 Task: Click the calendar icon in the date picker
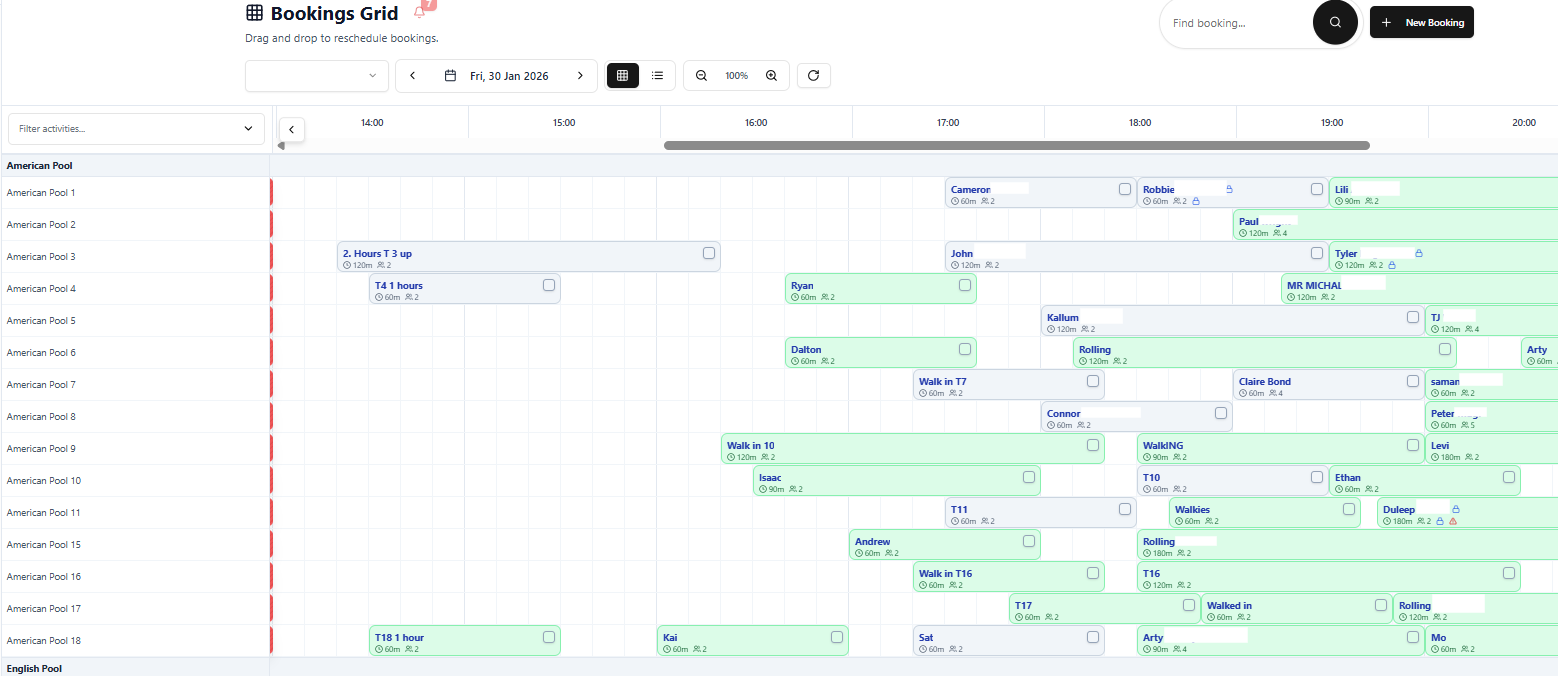point(450,76)
